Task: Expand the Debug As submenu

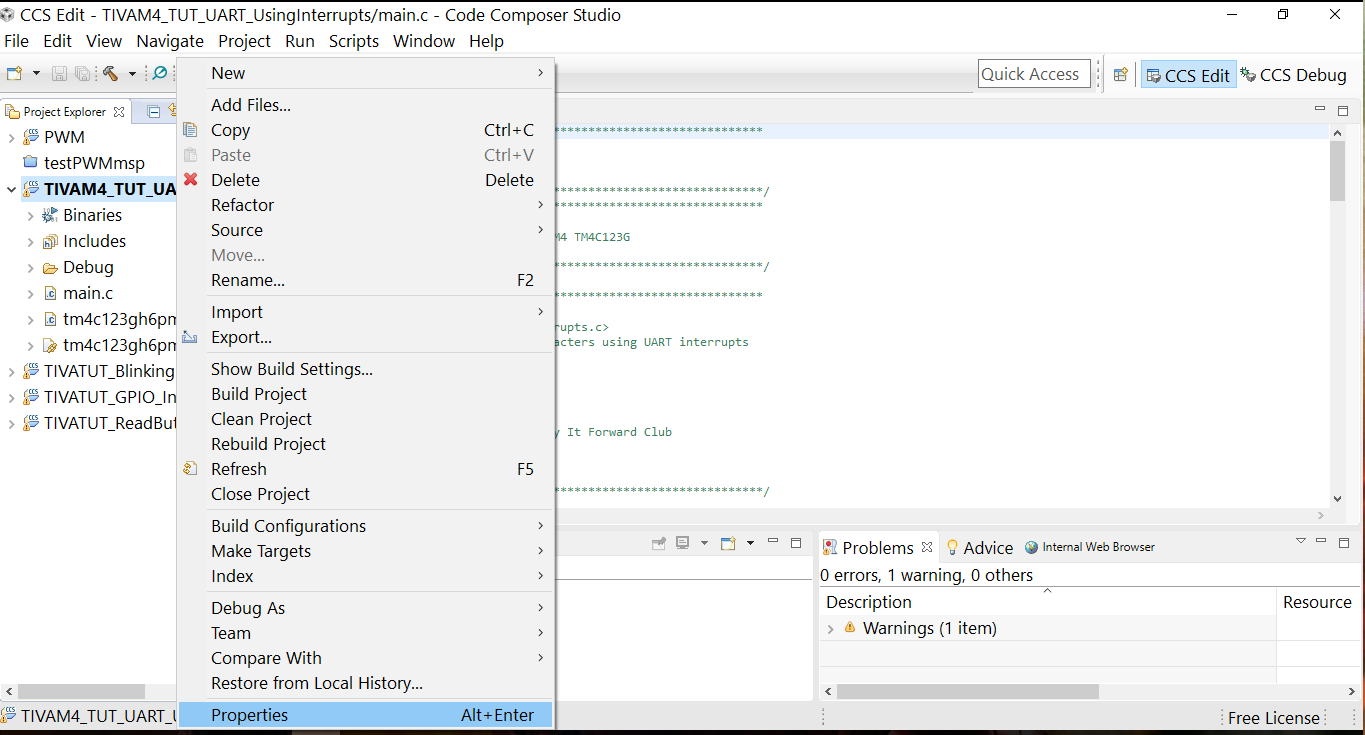Action: pyautogui.click(x=365, y=608)
